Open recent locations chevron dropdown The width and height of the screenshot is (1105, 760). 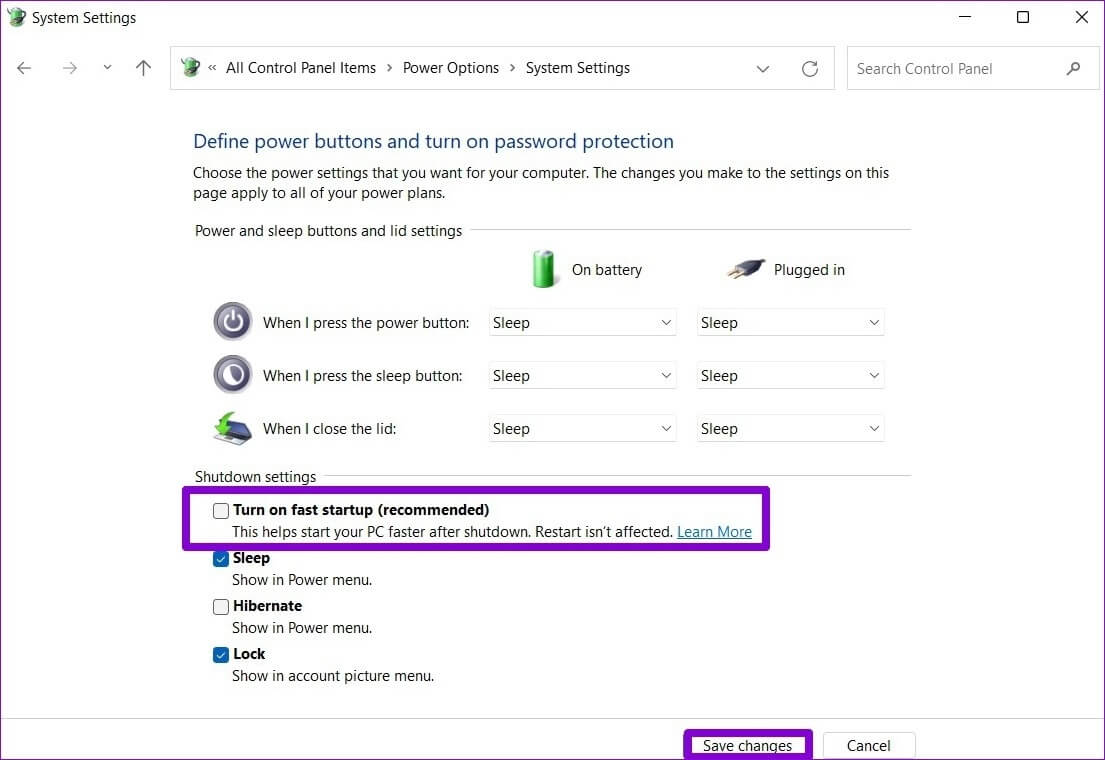tap(107, 68)
